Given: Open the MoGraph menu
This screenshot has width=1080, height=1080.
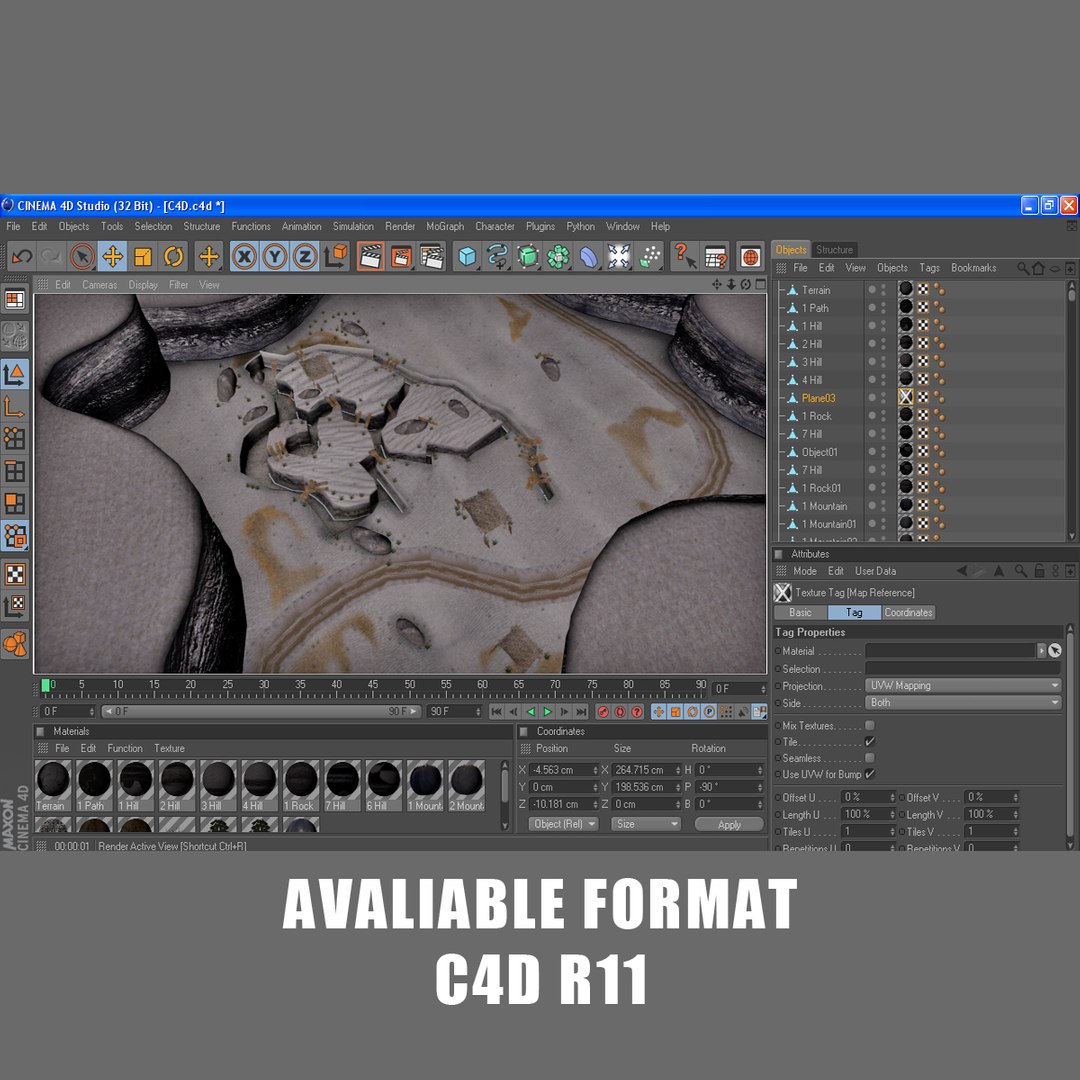Looking at the screenshot, I should point(445,226).
